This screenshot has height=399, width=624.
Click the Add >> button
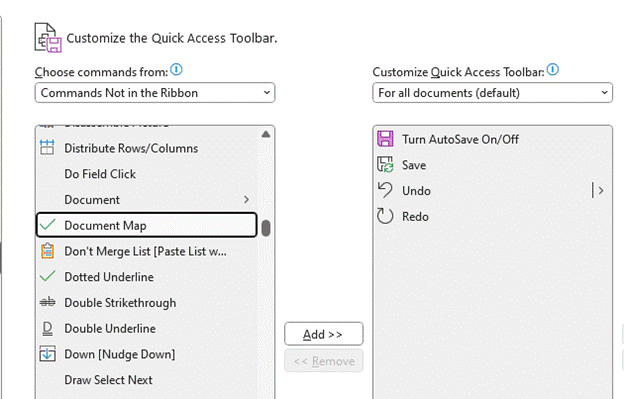(x=324, y=334)
